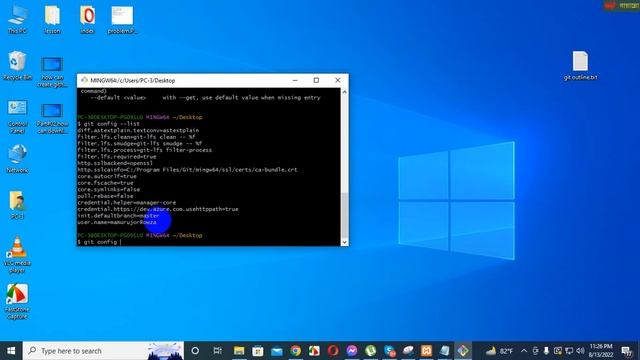Click 'init.defaultbranch=master' line
The height and width of the screenshot is (360, 640).
(118, 216)
